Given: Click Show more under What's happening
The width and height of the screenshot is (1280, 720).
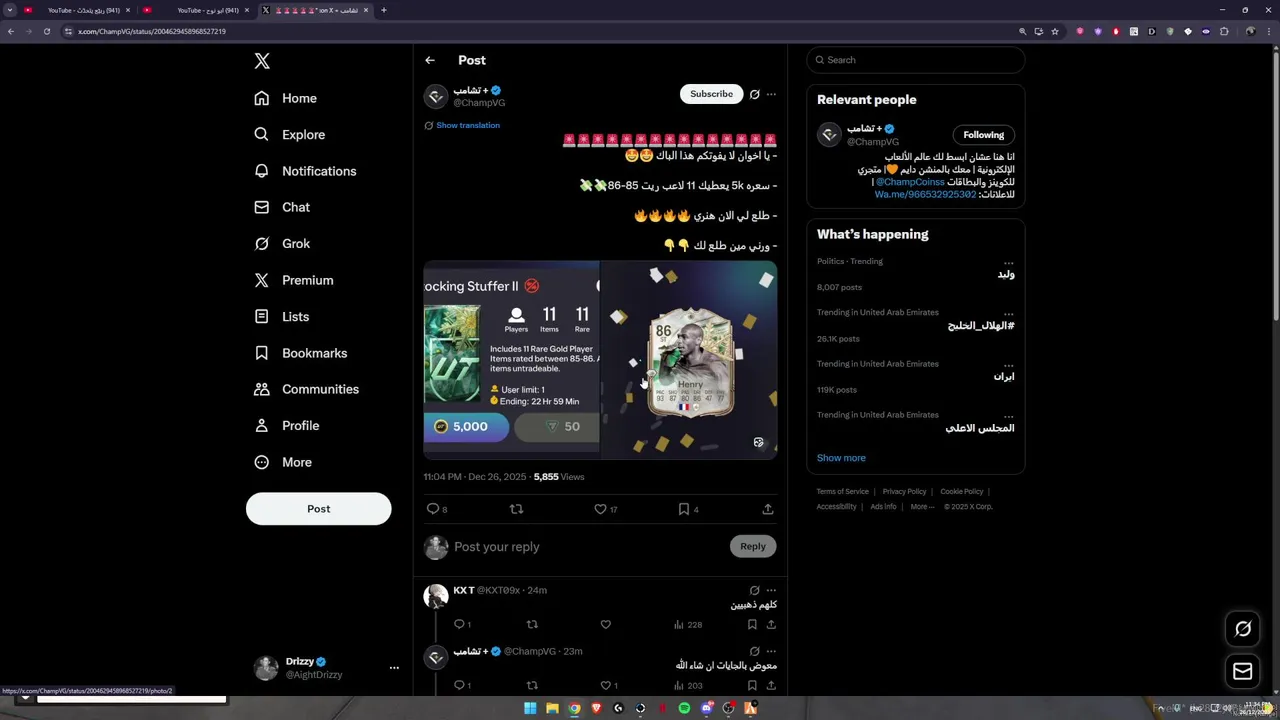Looking at the screenshot, I should [841, 458].
